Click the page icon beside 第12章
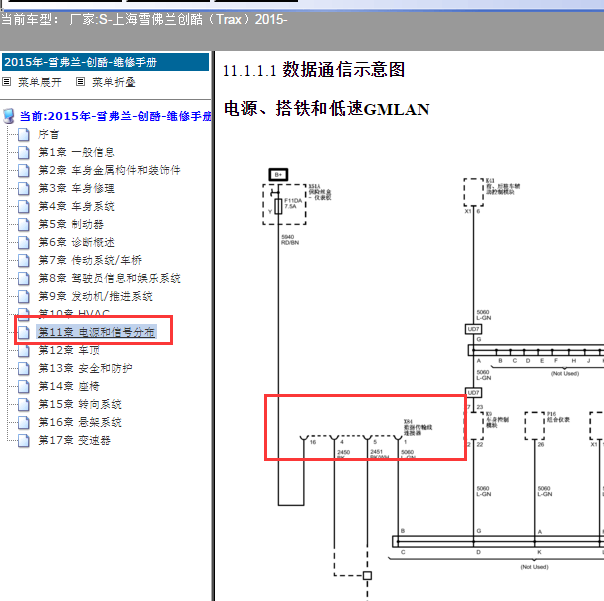The height and width of the screenshot is (601, 604). 24,351
